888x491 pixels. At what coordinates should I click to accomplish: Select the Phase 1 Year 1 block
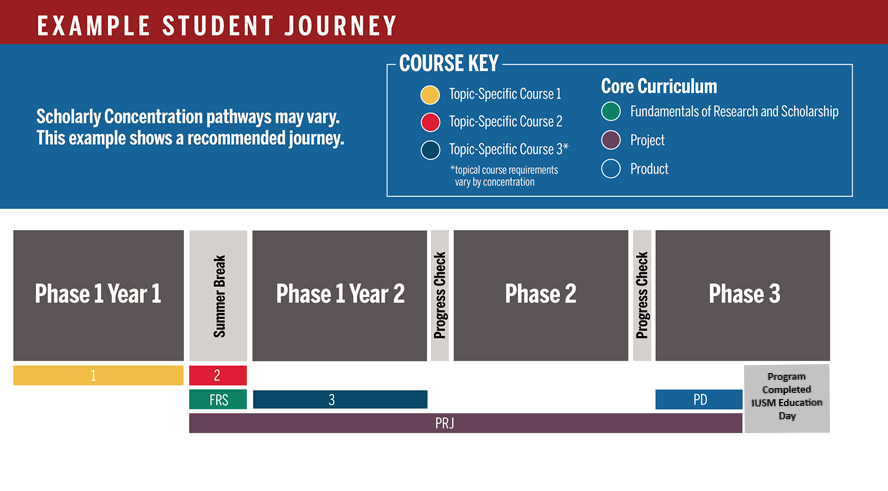click(x=98, y=295)
